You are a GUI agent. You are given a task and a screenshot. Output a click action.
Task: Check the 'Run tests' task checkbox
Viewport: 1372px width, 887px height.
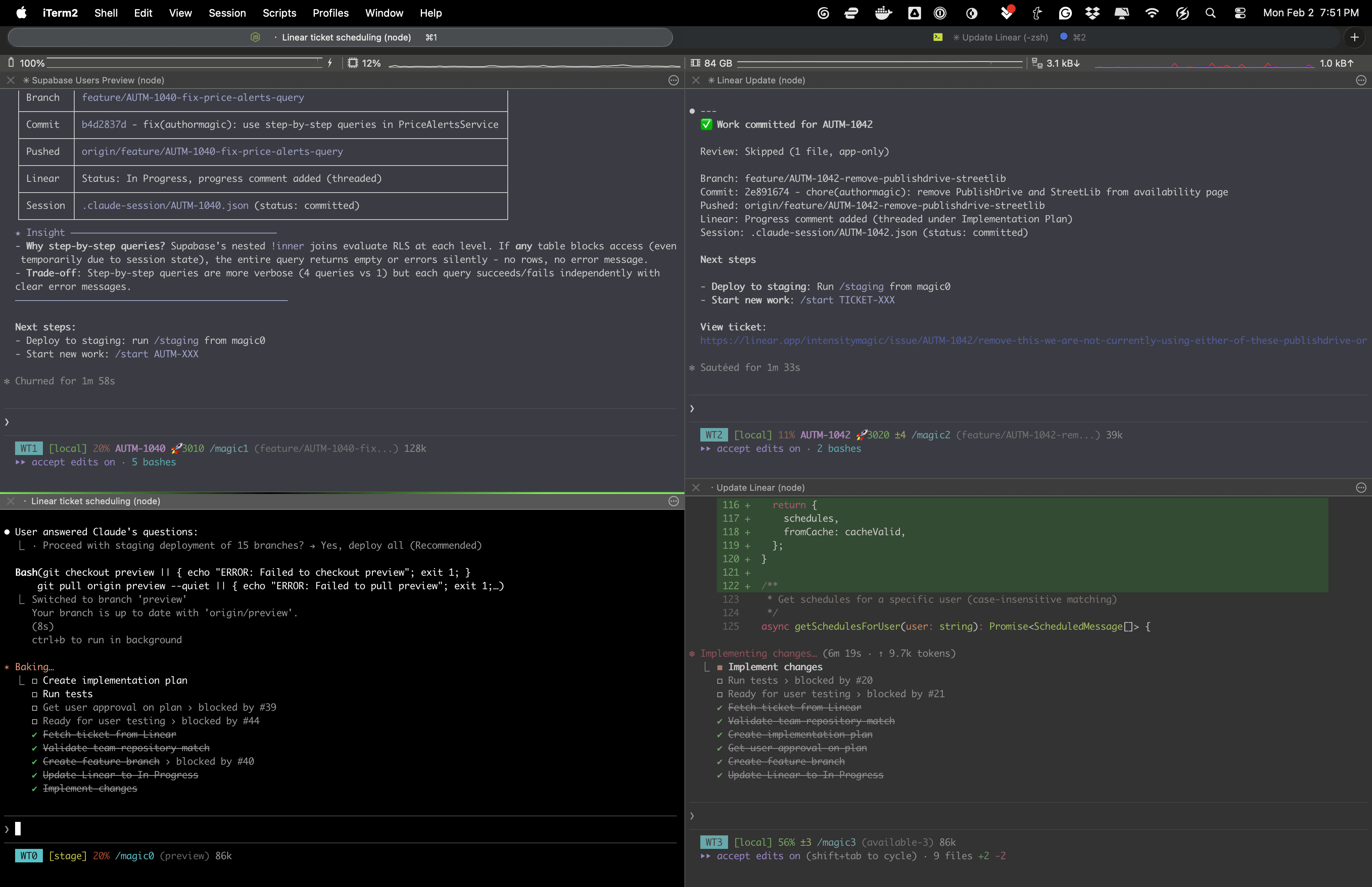35,694
